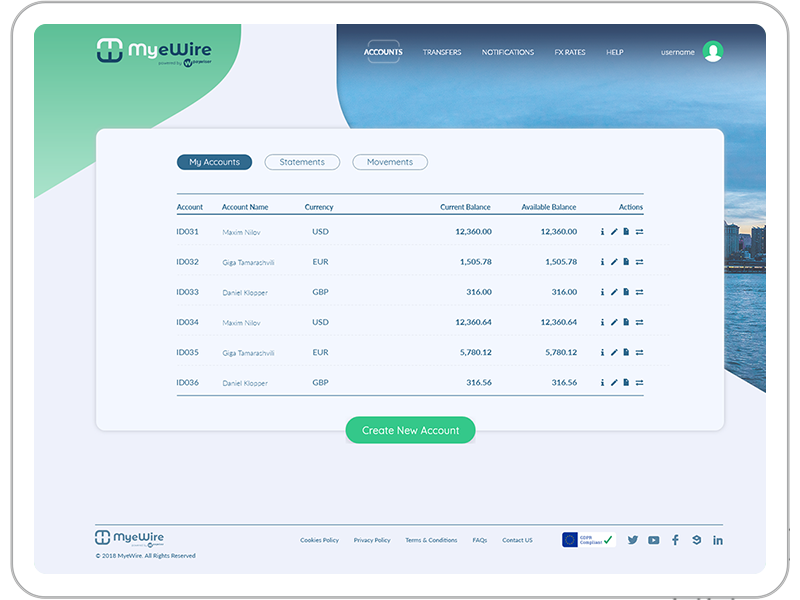This screenshot has width=800, height=600.
Task: Open the statement document icon for ID033
Action: pos(626,292)
